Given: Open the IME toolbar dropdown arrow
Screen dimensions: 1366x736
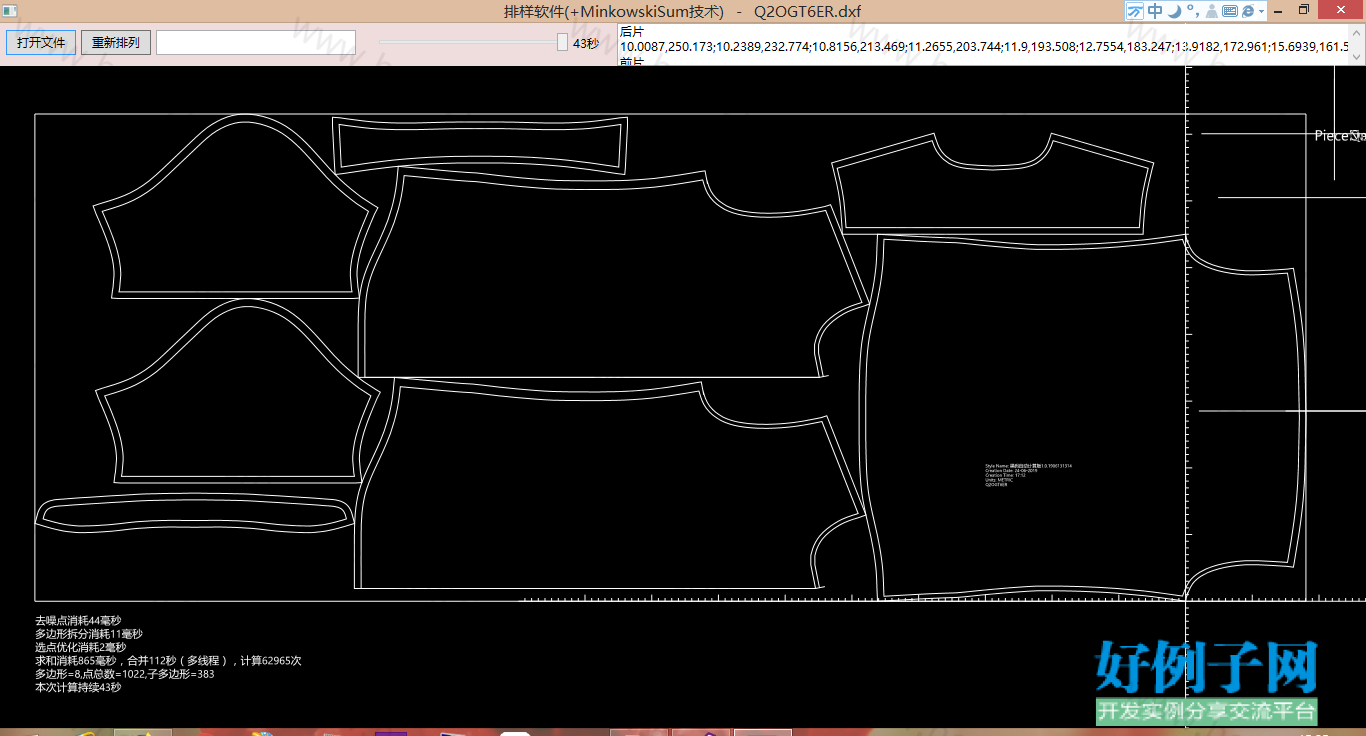Looking at the screenshot, I should (1262, 11).
